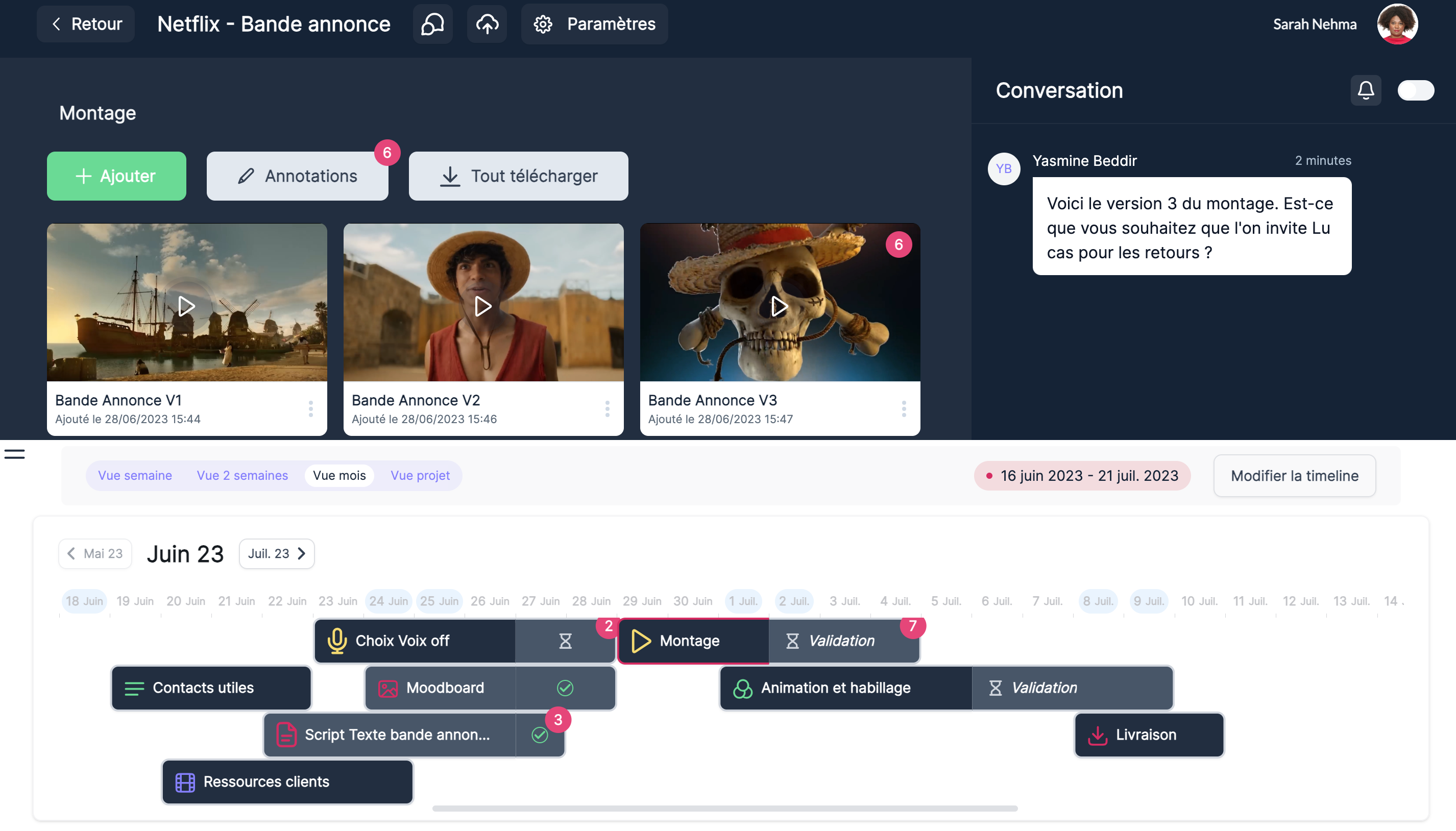The image size is (1456, 831).
Task: Click the cloud upload icon
Action: 487,24
